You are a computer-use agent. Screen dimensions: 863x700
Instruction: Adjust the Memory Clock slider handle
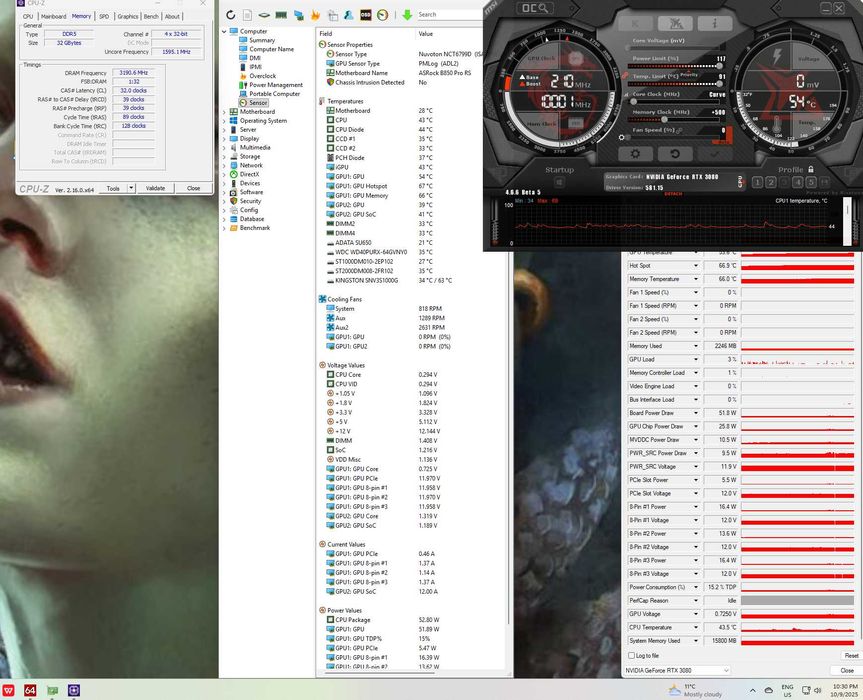pyautogui.click(x=664, y=119)
